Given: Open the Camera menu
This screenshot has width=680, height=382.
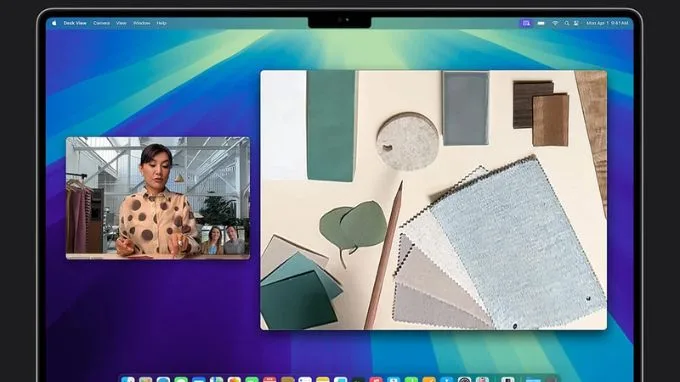Looking at the screenshot, I should [x=101, y=23].
